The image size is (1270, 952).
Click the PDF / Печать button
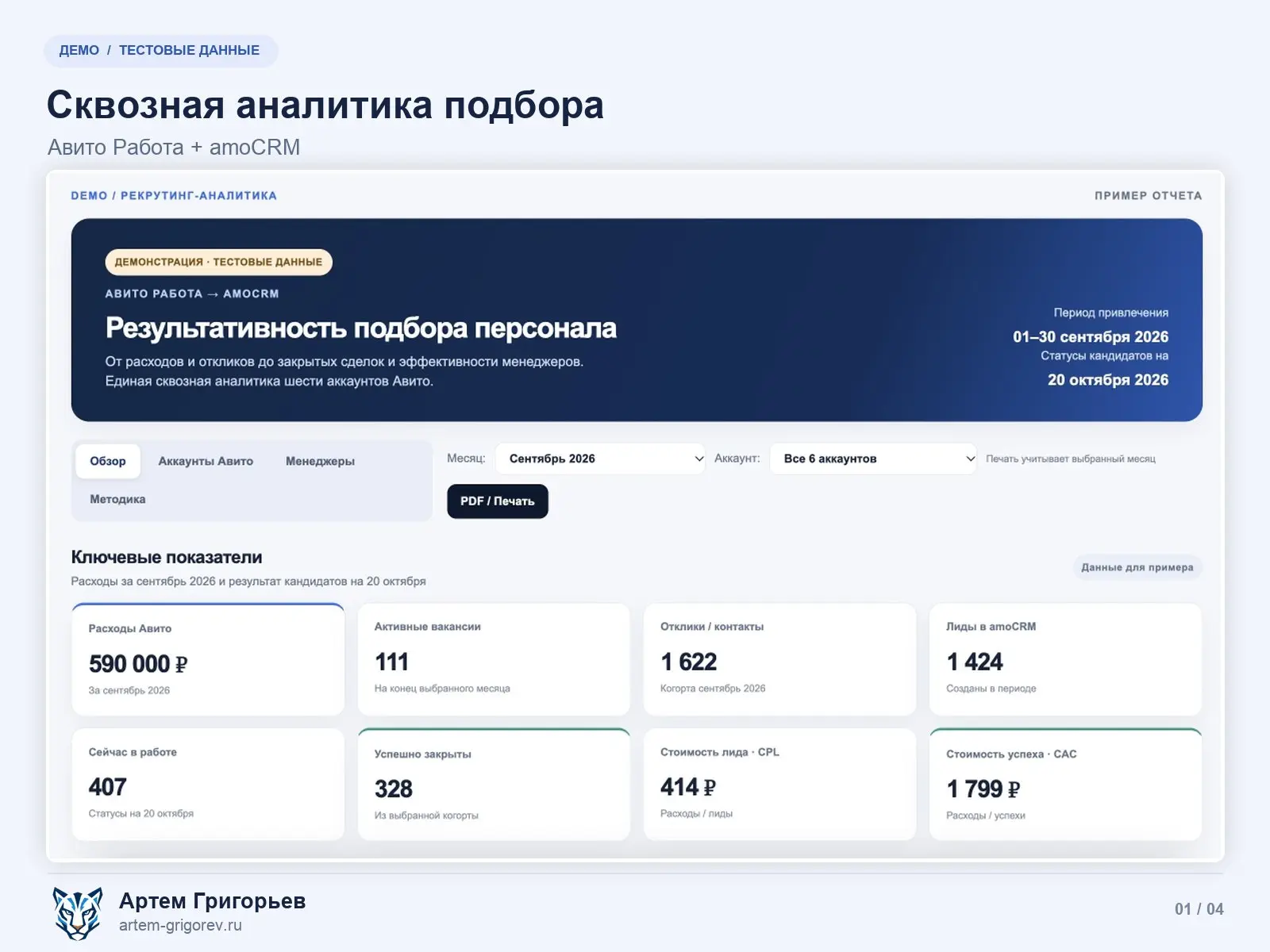pyautogui.click(x=498, y=501)
